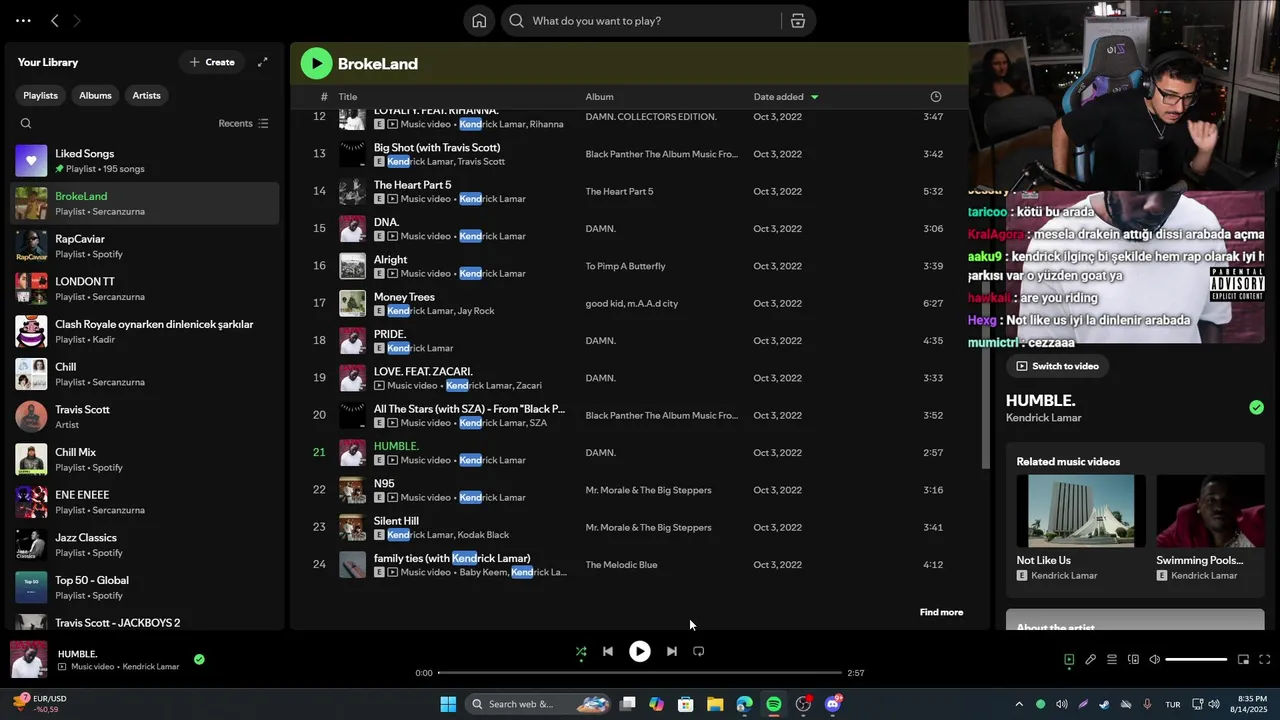Sort tracks by the Album column
This screenshot has width=1280, height=720.
coord(600,97)
